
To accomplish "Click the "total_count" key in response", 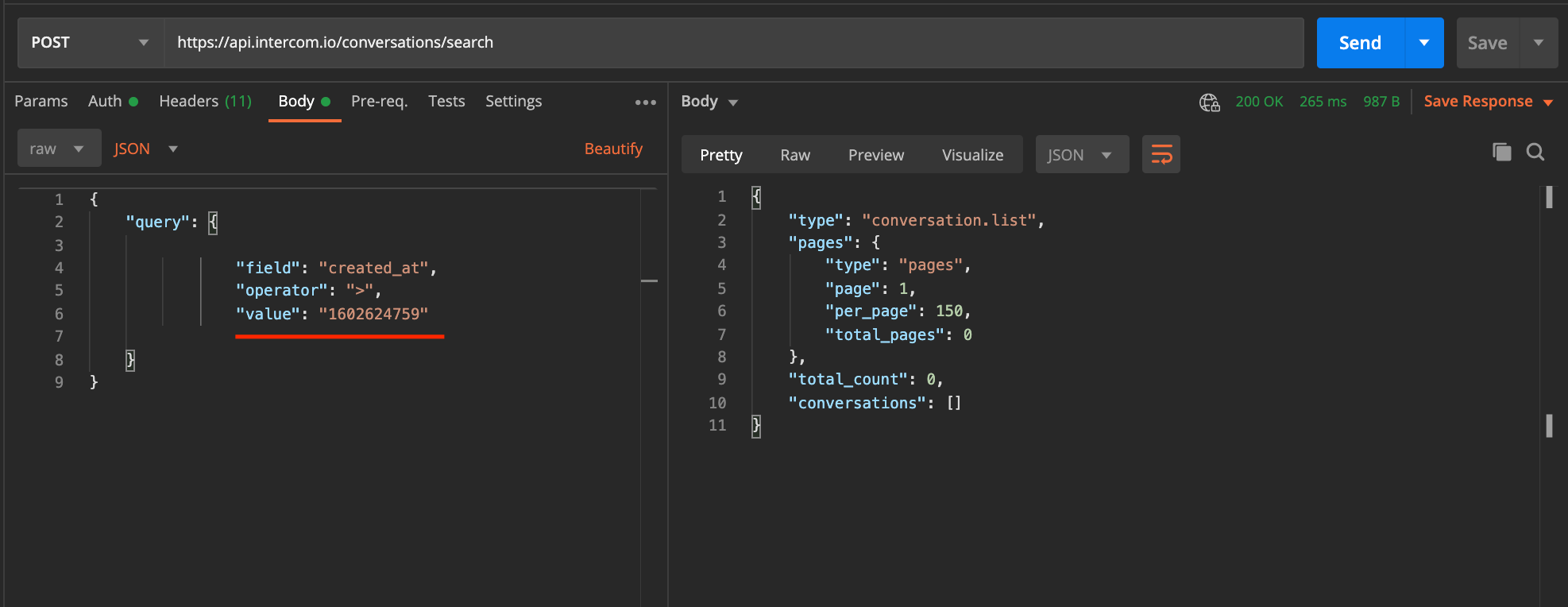I will coord(848,379).
